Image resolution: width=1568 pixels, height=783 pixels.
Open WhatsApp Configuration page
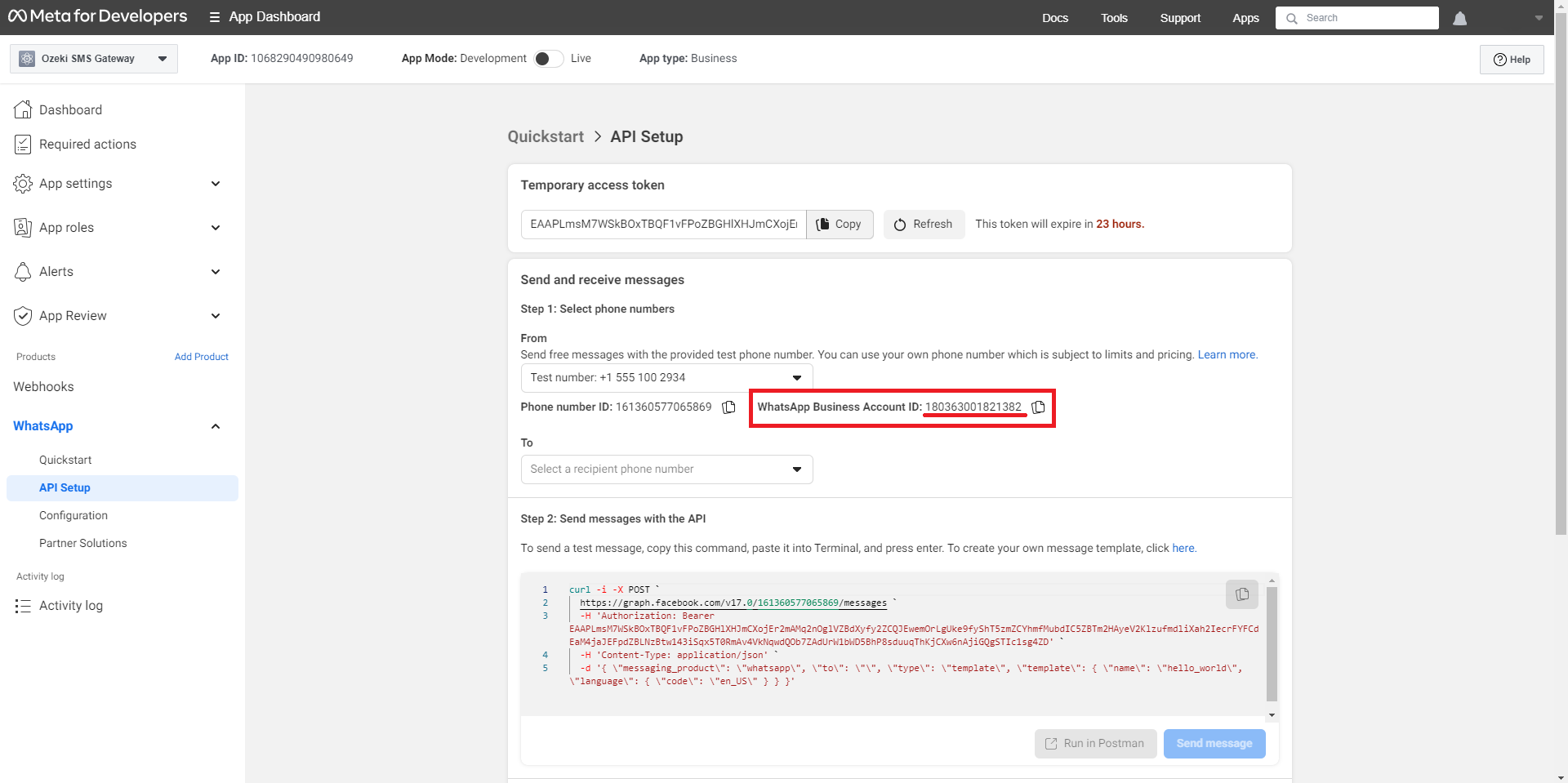click(x=73, y=515)
